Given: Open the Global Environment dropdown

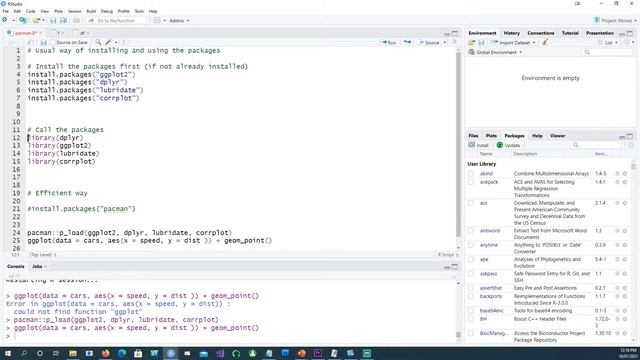Looking at the screenshot, I should [x=496, y=52].
